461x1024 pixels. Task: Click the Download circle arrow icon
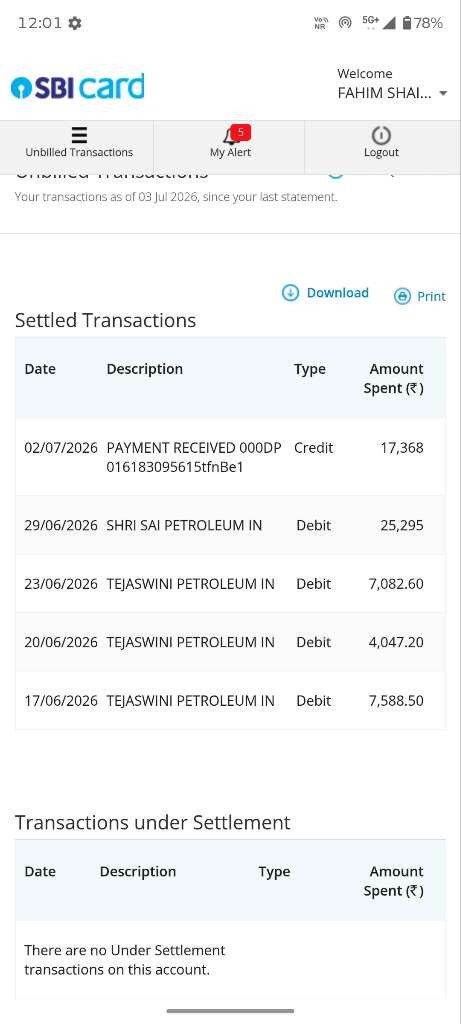click(x=290, y=293)
